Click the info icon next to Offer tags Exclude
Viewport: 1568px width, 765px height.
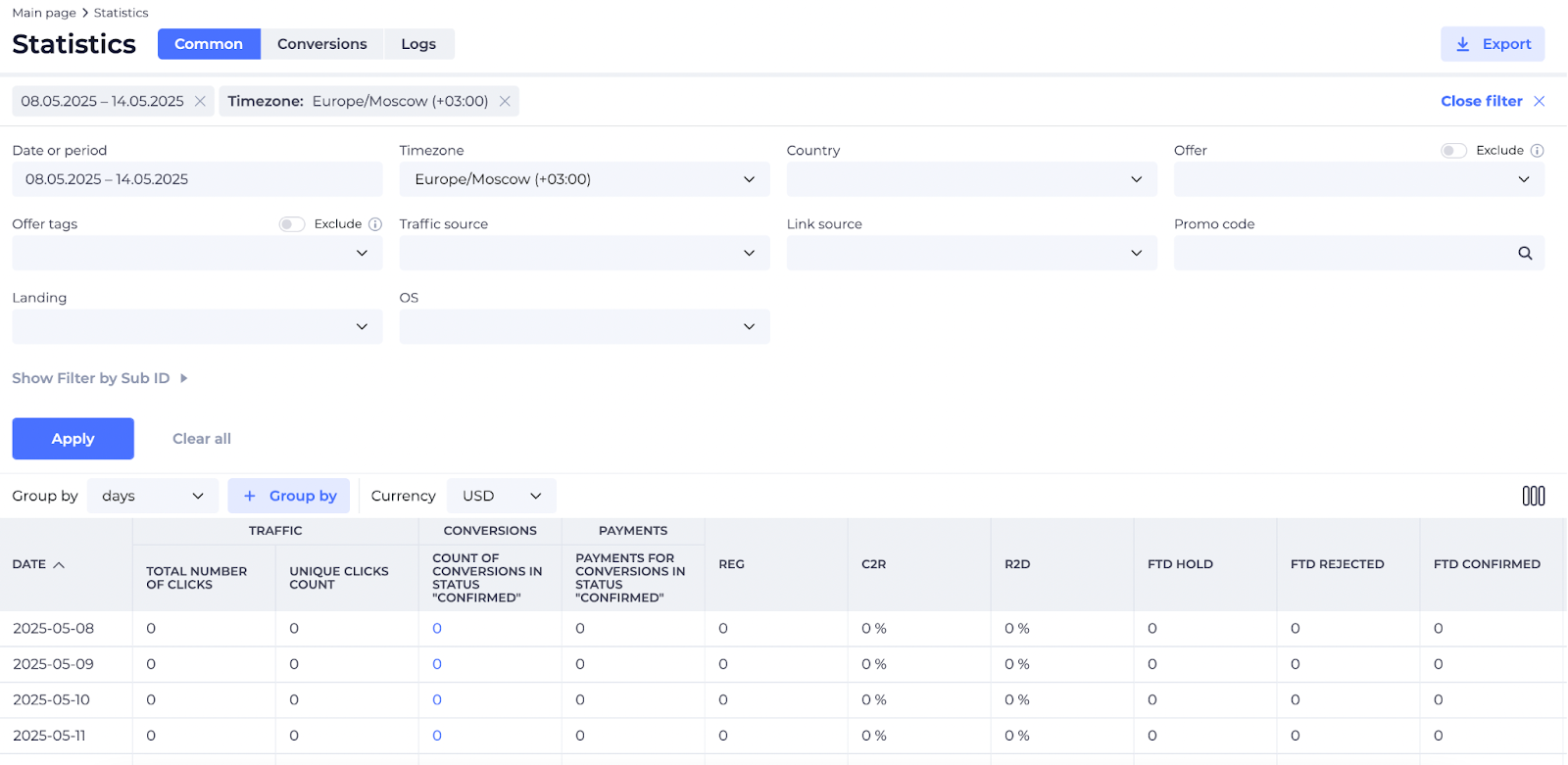(374, 223)
